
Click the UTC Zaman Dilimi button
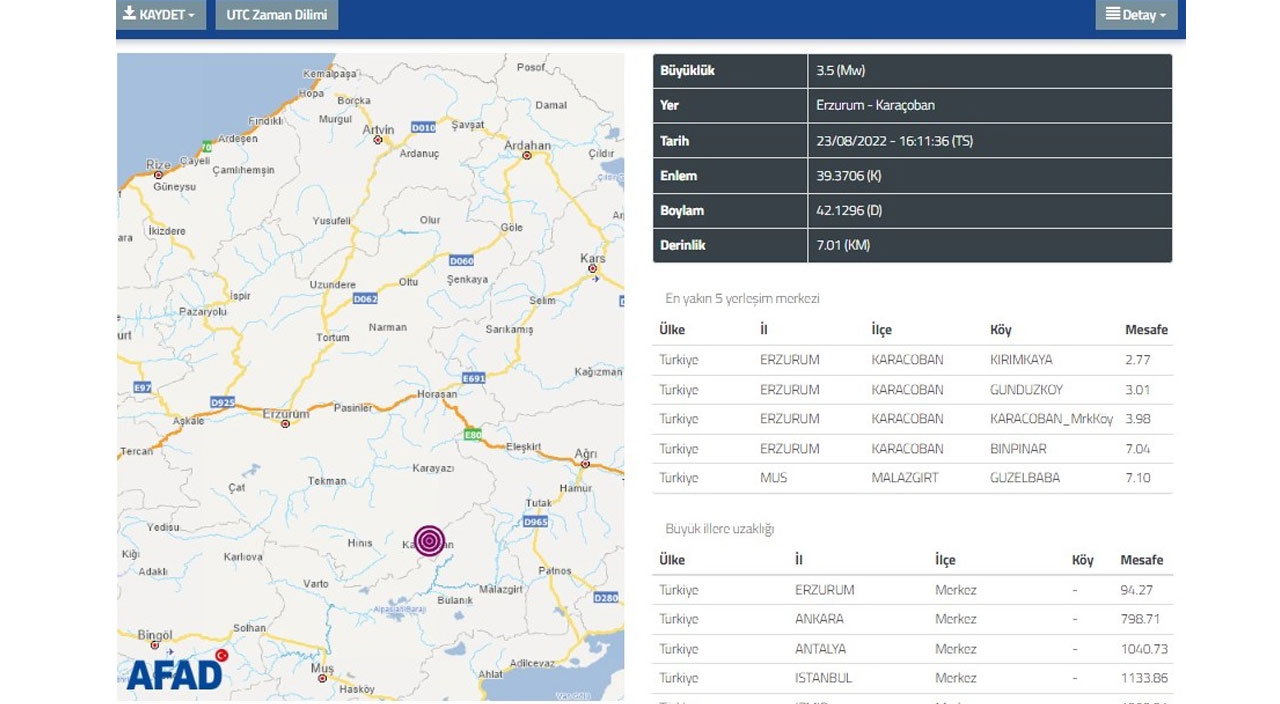277,15
